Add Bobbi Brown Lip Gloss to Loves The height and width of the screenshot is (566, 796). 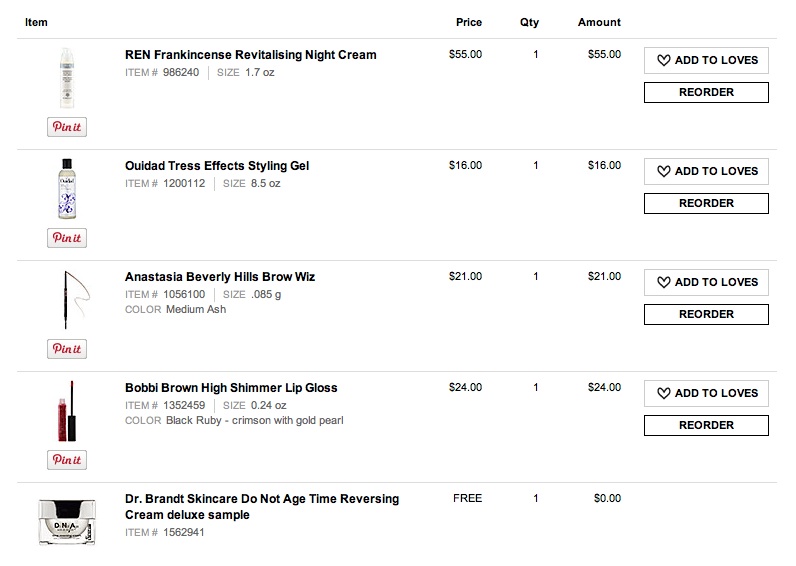tap(706, 393)
